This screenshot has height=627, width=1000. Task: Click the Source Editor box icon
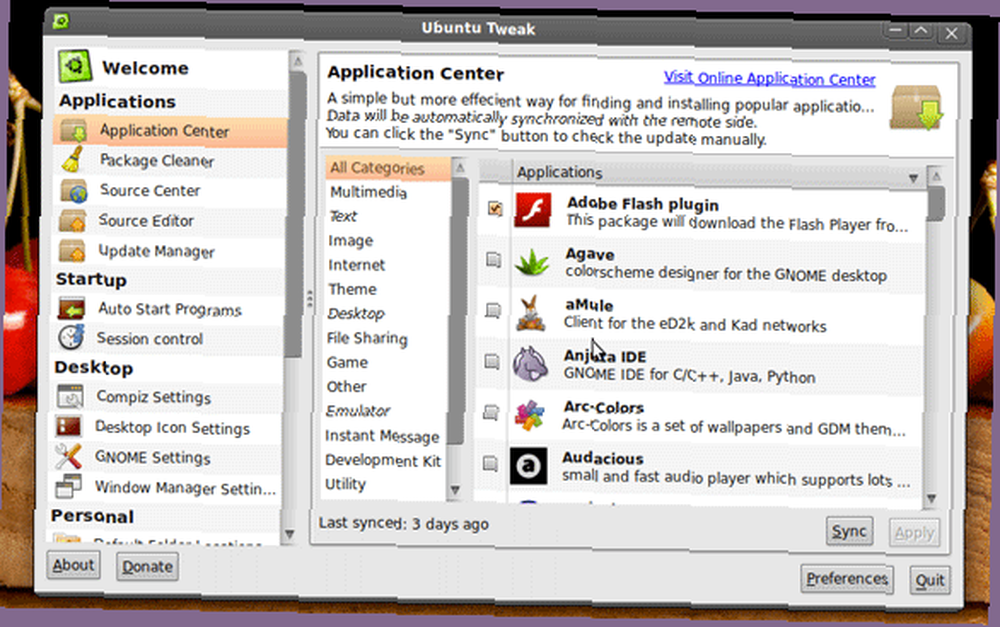72,220
